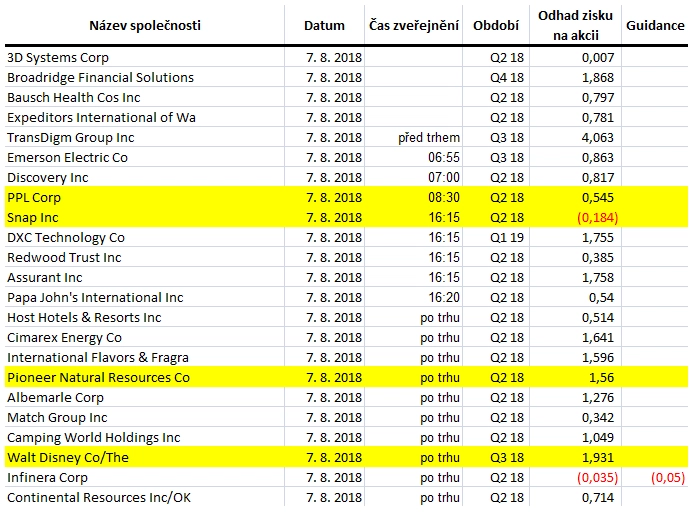
Task: Click the estimate value '0,817'
Action: point(598,177)
